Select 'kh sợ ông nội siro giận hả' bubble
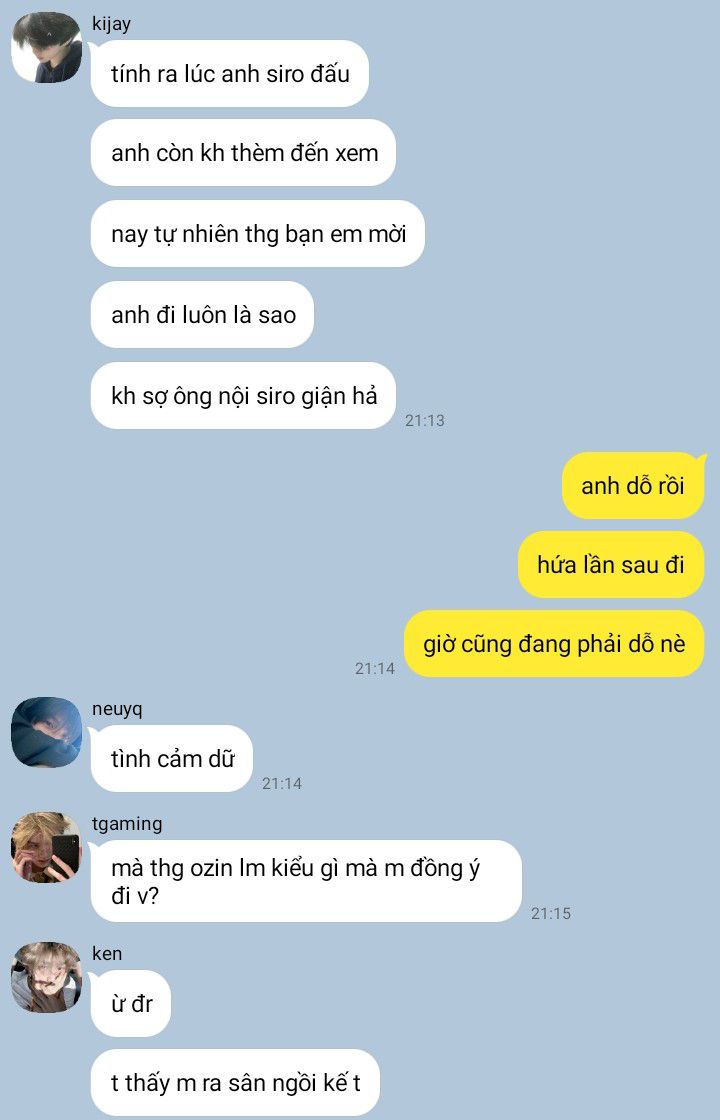Screen dimensions: 720x1120 pyautogui.click(x=243, y=396)
